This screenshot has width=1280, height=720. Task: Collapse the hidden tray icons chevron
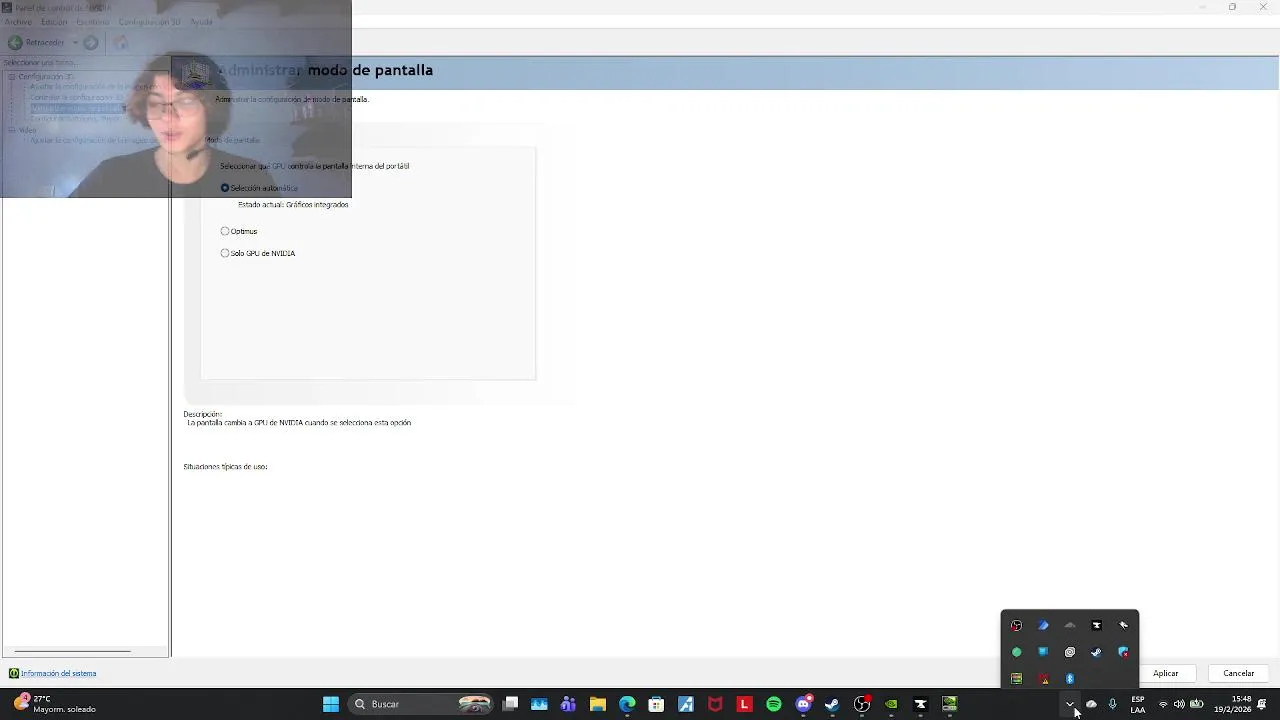click(x=1070, y=704)
